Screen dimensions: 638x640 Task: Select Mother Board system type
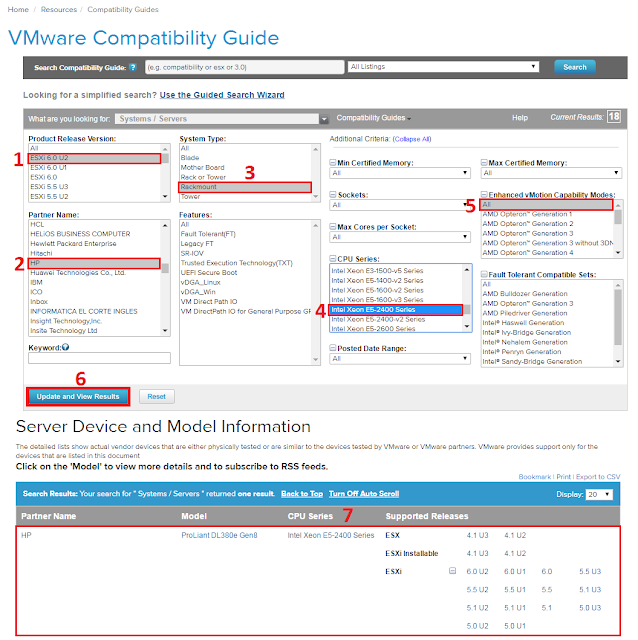click(245, 168)
